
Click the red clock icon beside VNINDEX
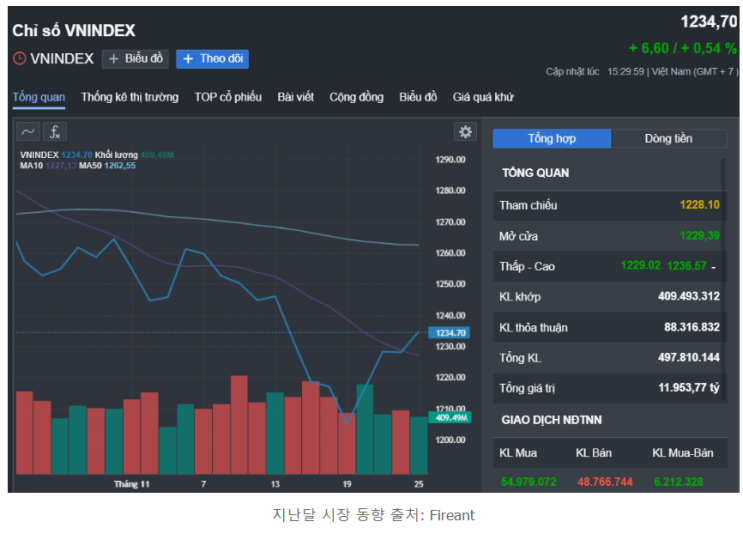(19, 59)
